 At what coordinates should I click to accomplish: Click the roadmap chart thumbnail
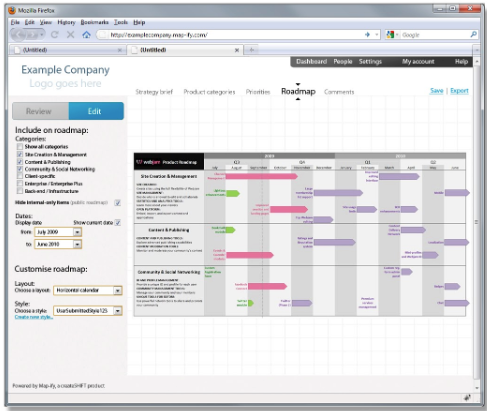click(x=300, y=235)
